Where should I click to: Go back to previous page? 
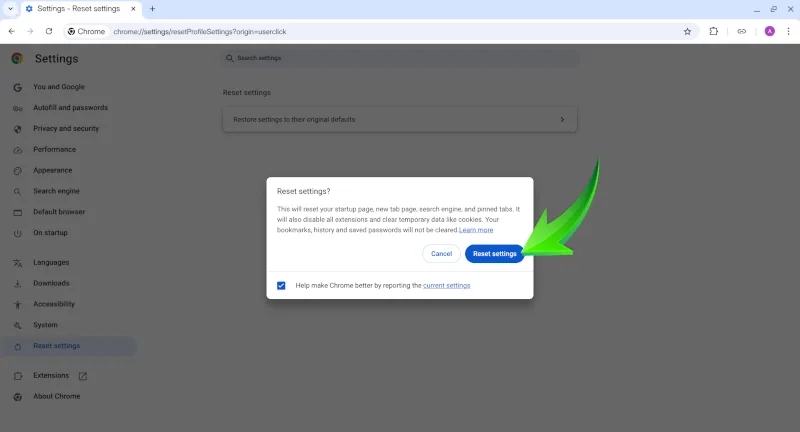coord(11,31)
